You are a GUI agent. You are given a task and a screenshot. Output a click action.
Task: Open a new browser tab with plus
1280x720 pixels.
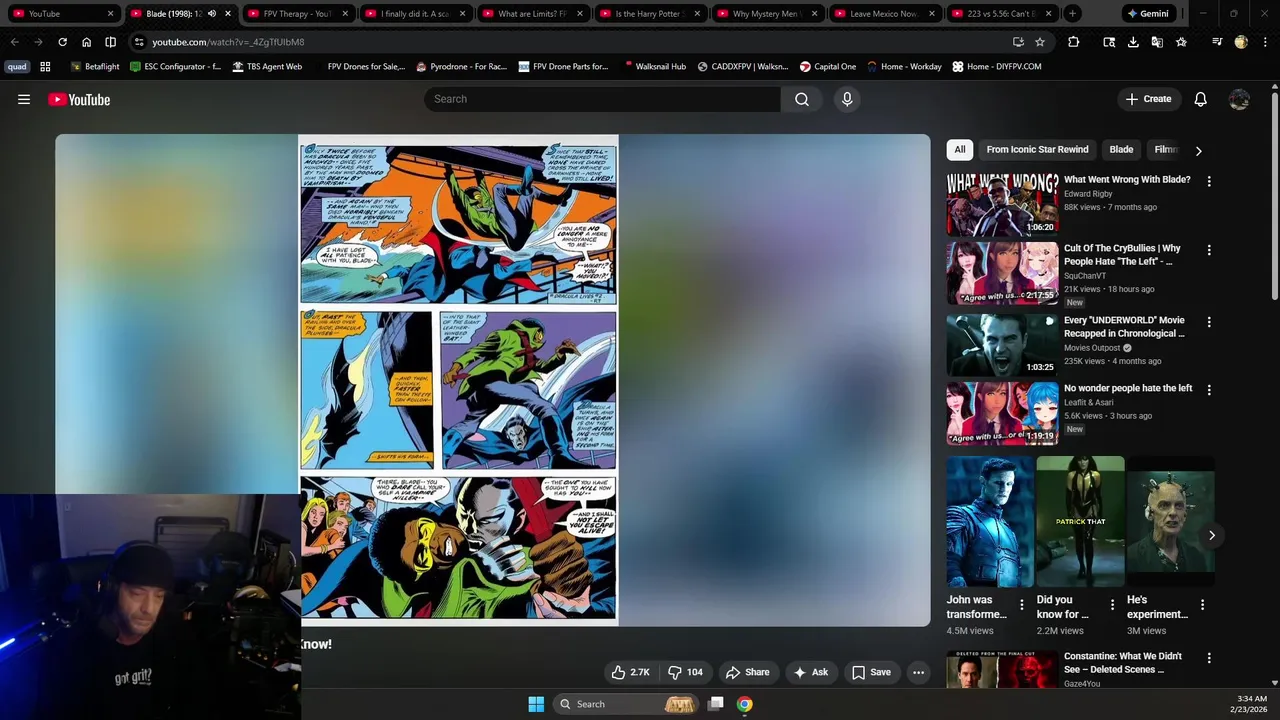[x=1072, y=14]
